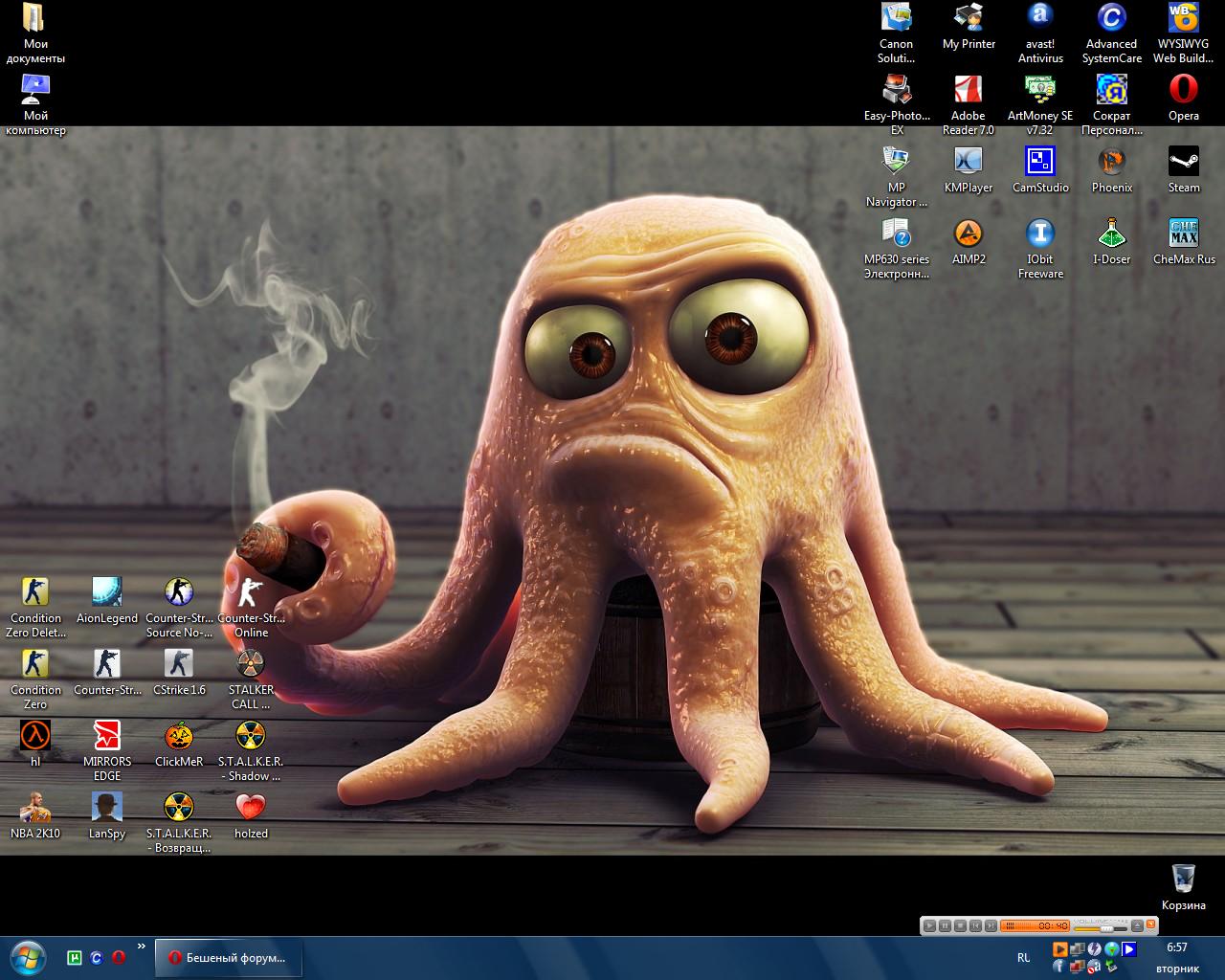This screenshot has width=1225, height=980.
Task: Open the NBA 2K10 shortcut
Action: tap(34, 809)
